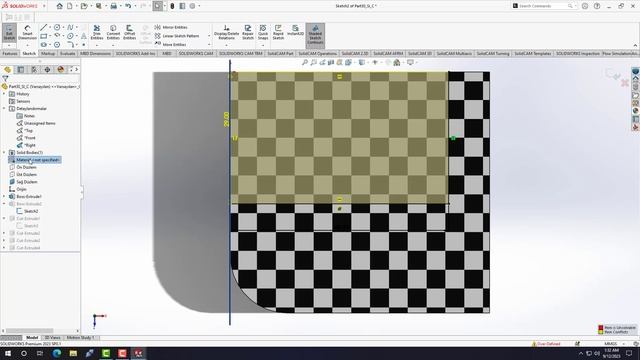The height and width of the screenshot is (360, 640).
Task: Click Trim Entities tool
Action: click(97, 32)
